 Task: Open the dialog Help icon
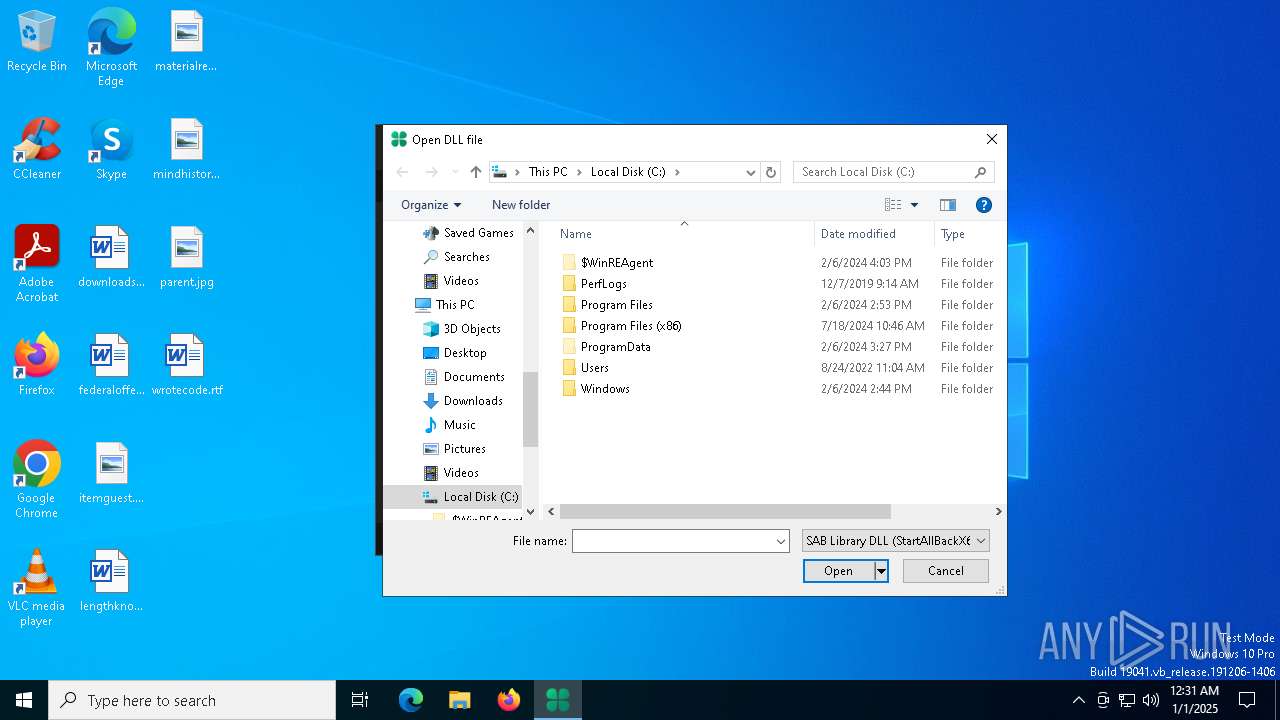point(984,205)
